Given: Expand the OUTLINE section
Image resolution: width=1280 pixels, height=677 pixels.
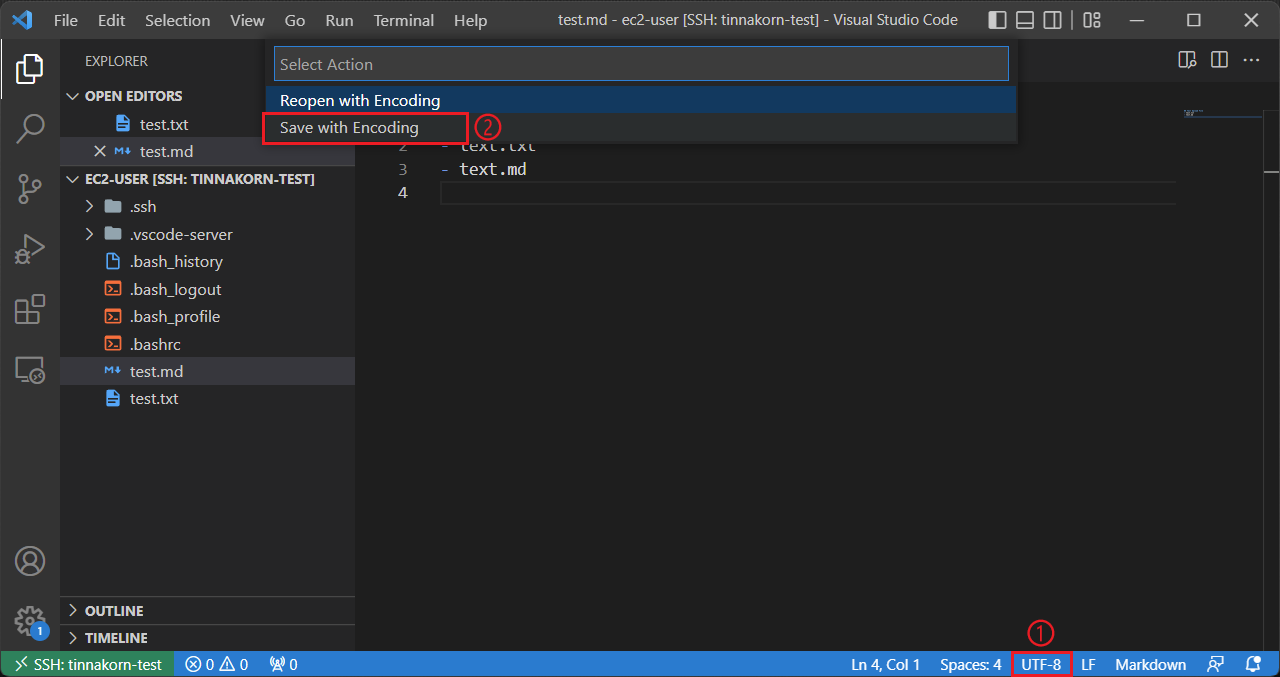Looking at the screenshot, I should point(113,611).
